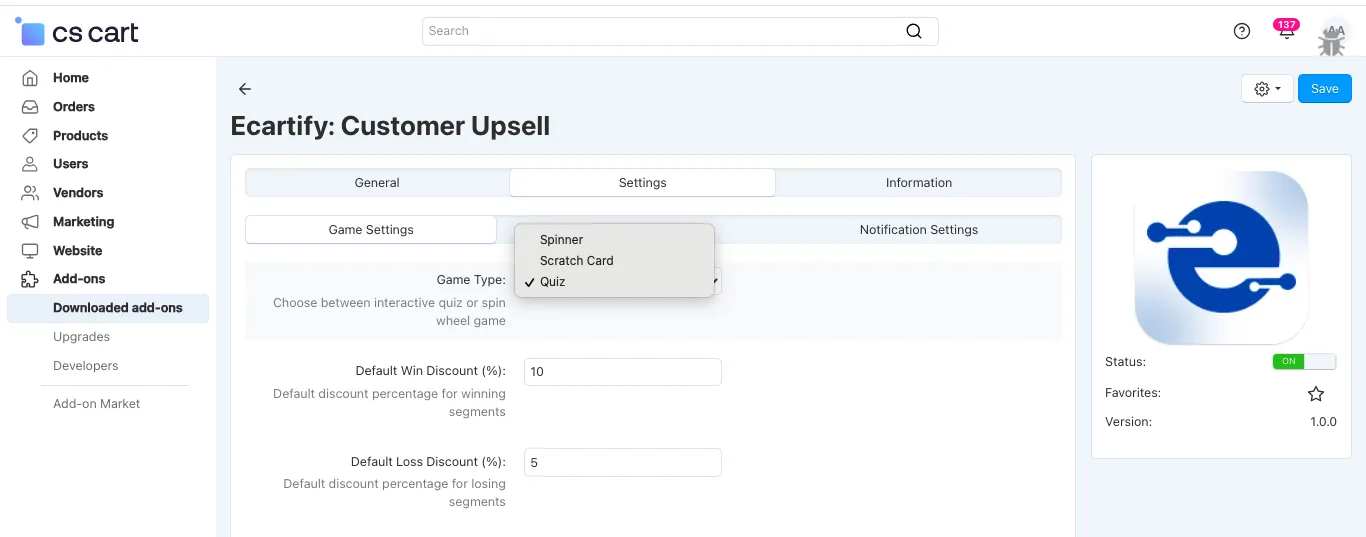Screen dimensions: 1366x537
Task: Toggle the add-on Status ON switch
Action: 1304,362
